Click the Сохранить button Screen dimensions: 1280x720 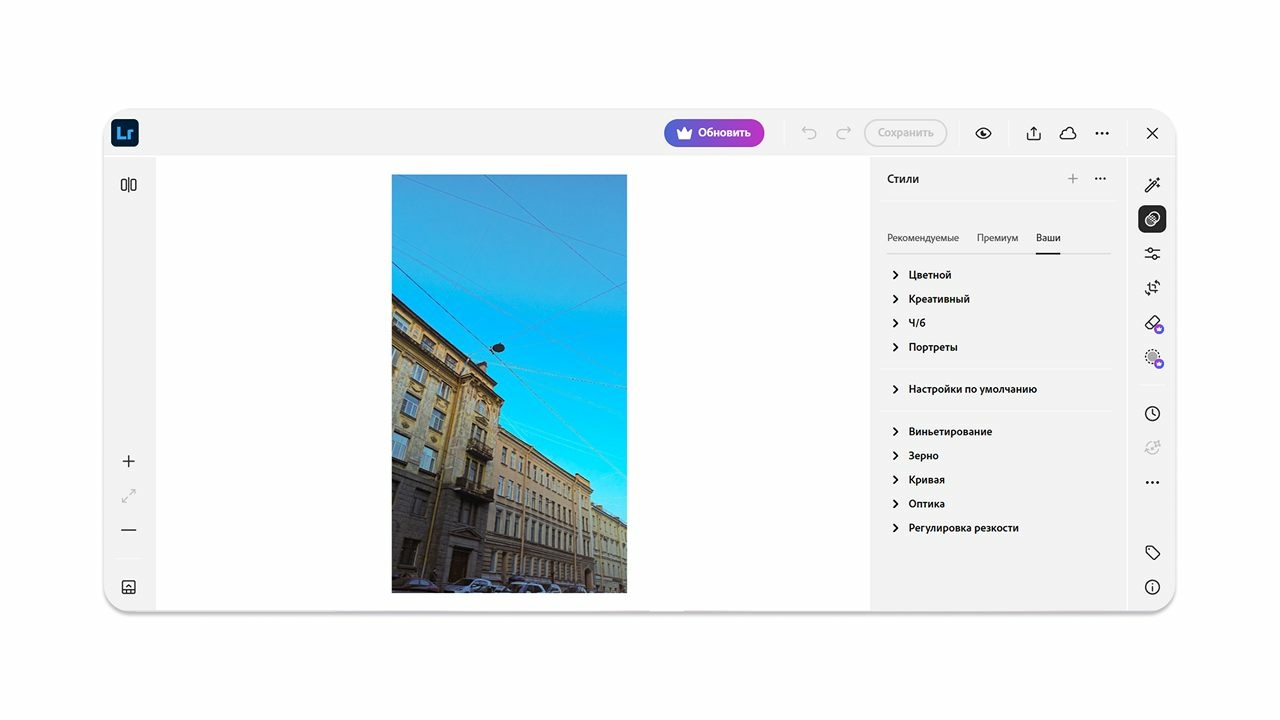coord(905,133)
